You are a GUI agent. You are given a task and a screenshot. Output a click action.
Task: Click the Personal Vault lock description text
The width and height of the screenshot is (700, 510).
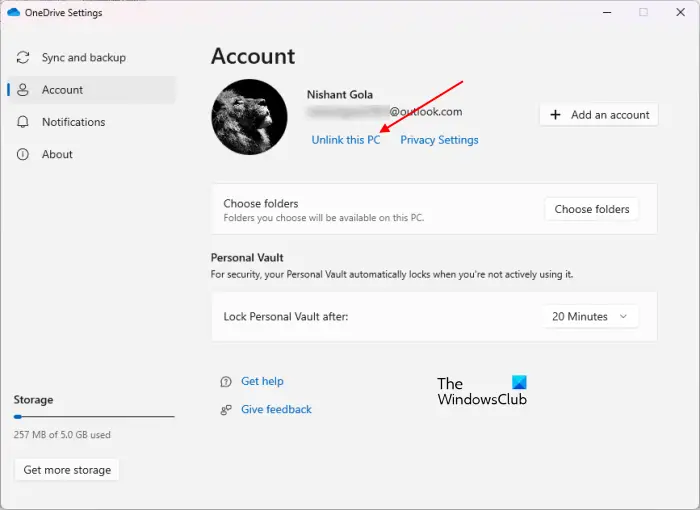click(x=392, y=274)
